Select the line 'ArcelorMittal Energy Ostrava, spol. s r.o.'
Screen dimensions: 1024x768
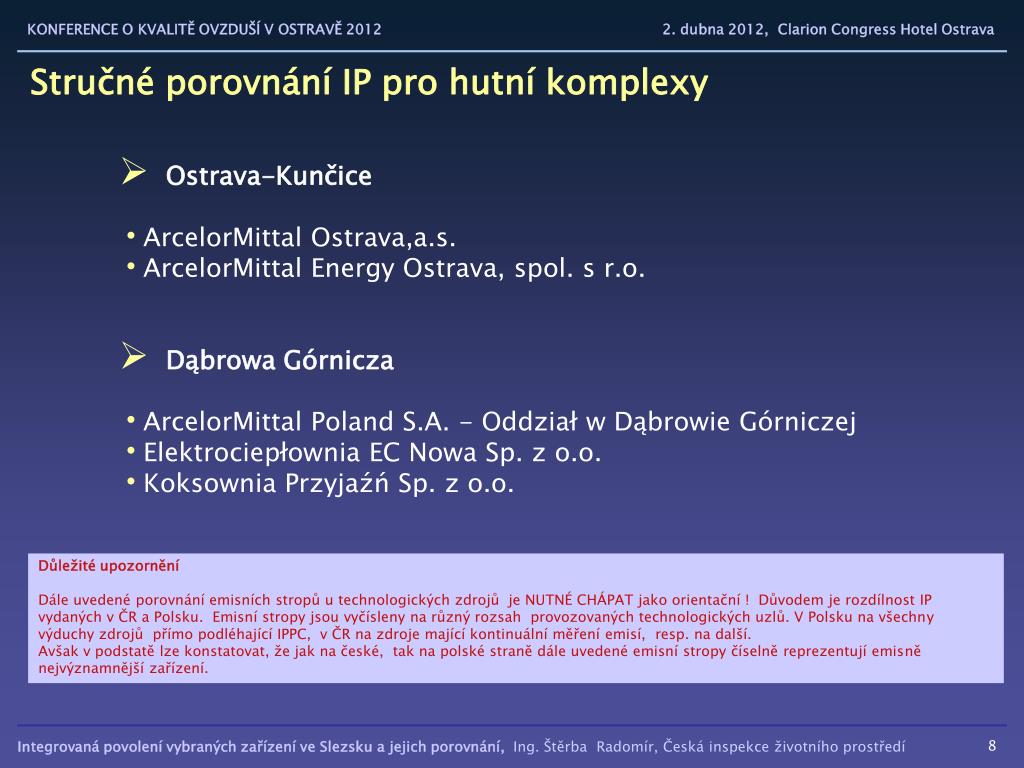pyautogui.click(x=394, y=268)
